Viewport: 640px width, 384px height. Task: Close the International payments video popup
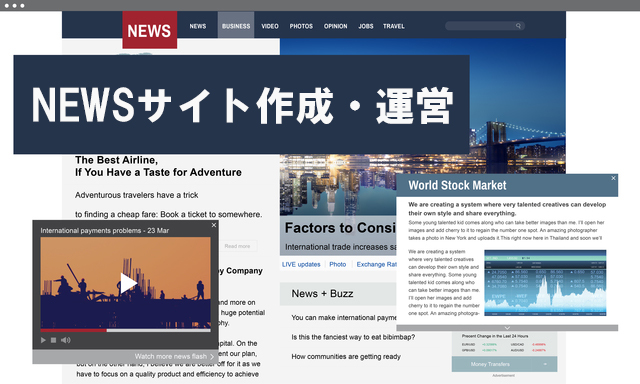pyautogui.click(x=214, y=225)
